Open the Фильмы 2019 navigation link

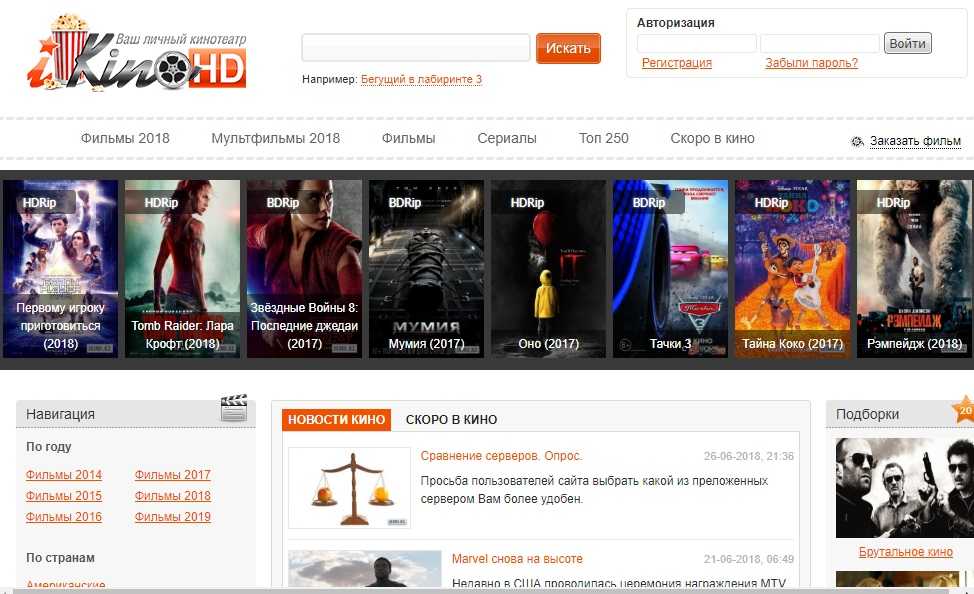tap(173, 516)
